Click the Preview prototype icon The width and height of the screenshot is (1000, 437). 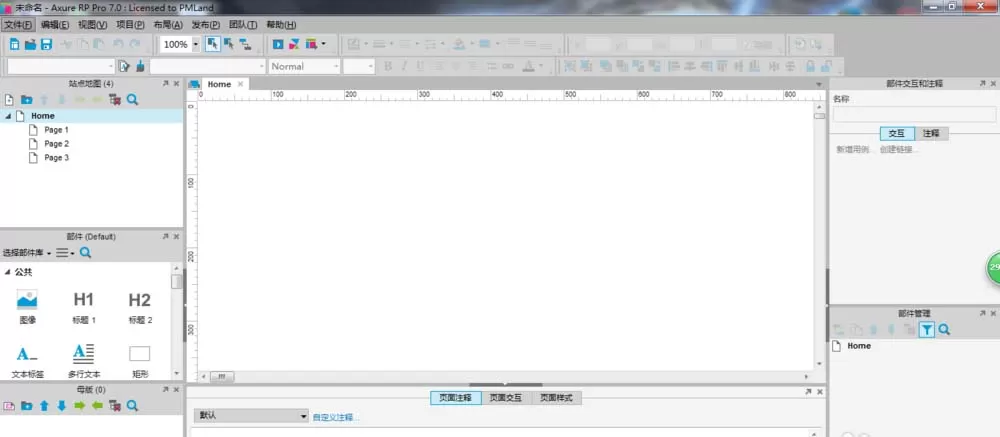[278, 45]
